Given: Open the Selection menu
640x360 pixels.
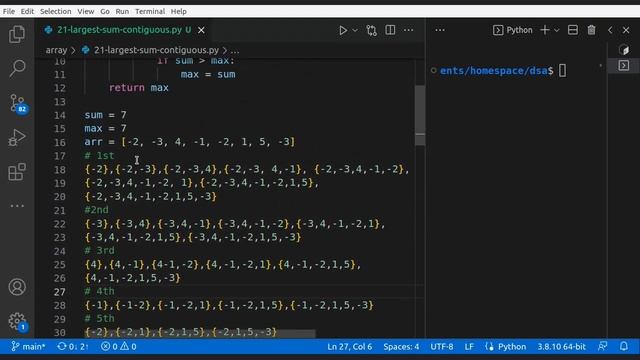Looking at the screenshot, I should [56, 11].
